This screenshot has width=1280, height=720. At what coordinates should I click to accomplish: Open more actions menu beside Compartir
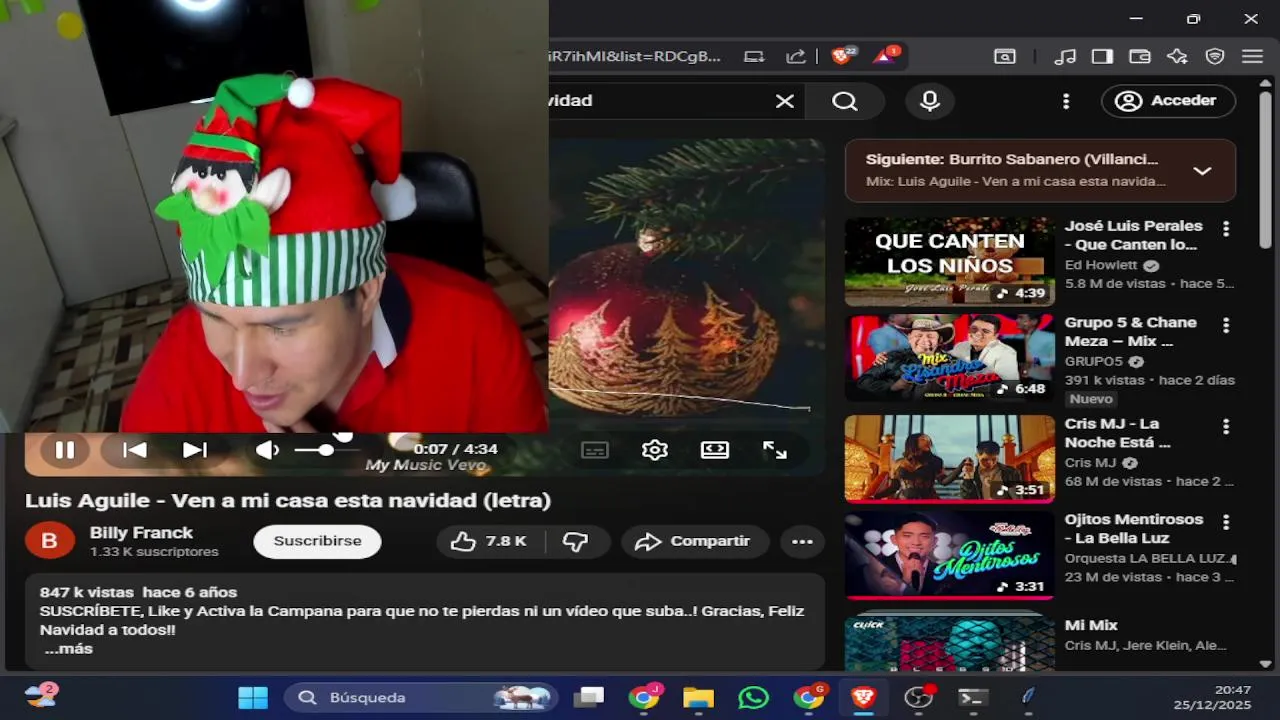point(802,541)
